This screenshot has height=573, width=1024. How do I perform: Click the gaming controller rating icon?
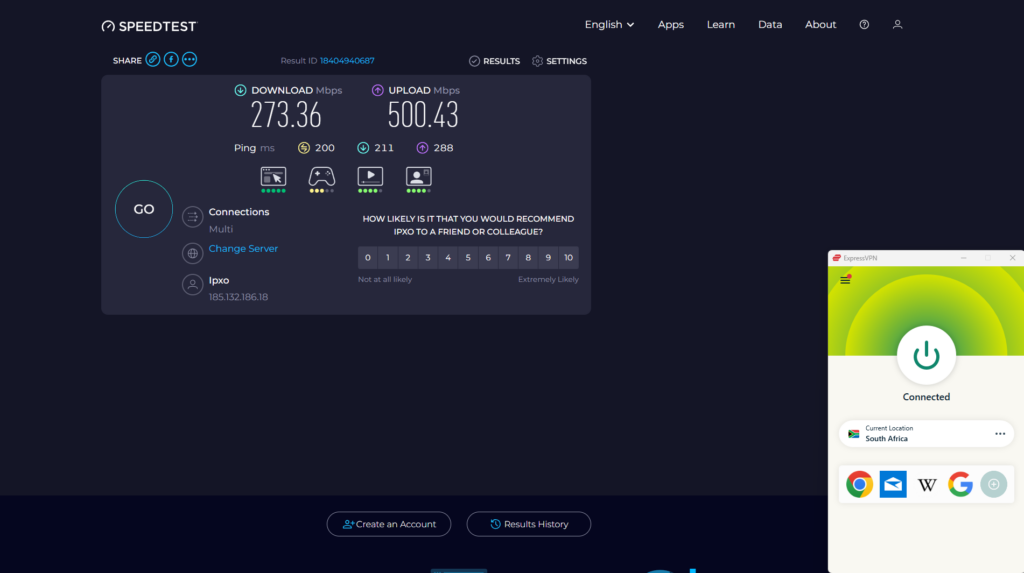point(321,179)
